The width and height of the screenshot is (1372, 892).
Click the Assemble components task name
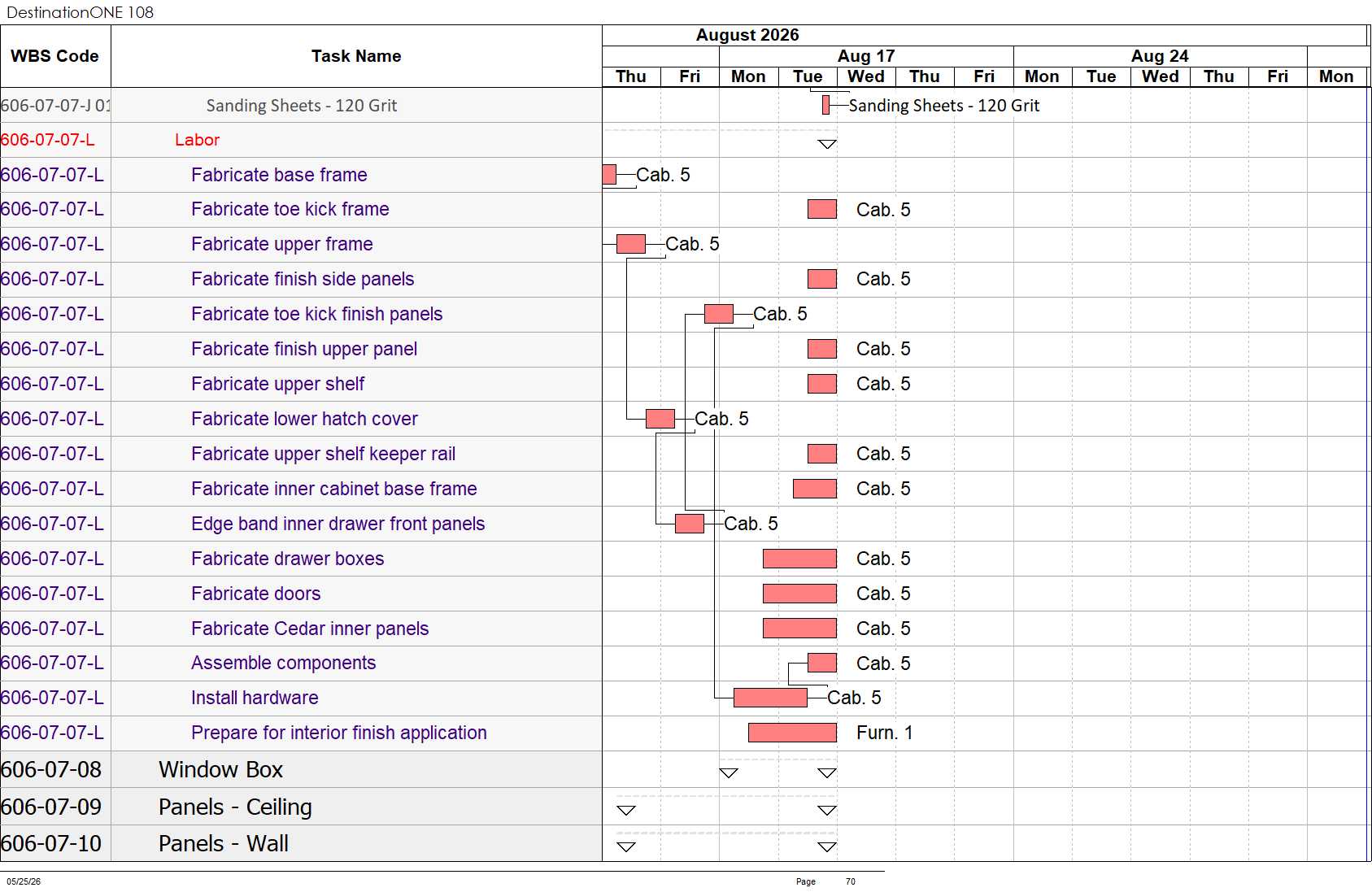(x=284, y=663)
